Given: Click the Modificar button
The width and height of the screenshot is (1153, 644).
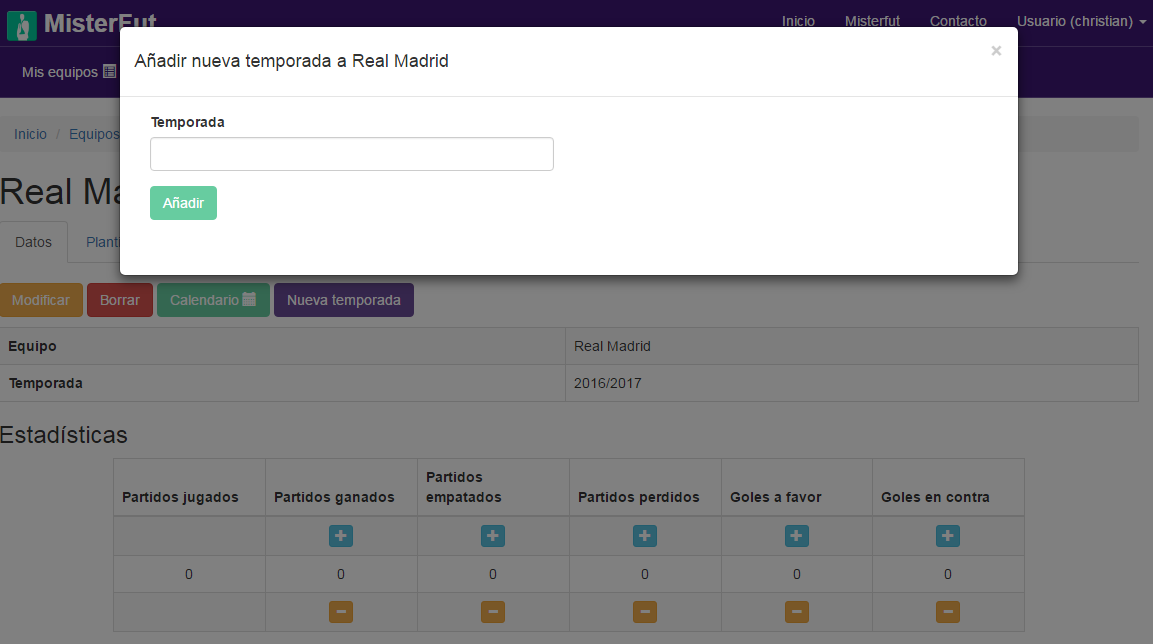Looking at the screenshot, I should pos(41,300).
